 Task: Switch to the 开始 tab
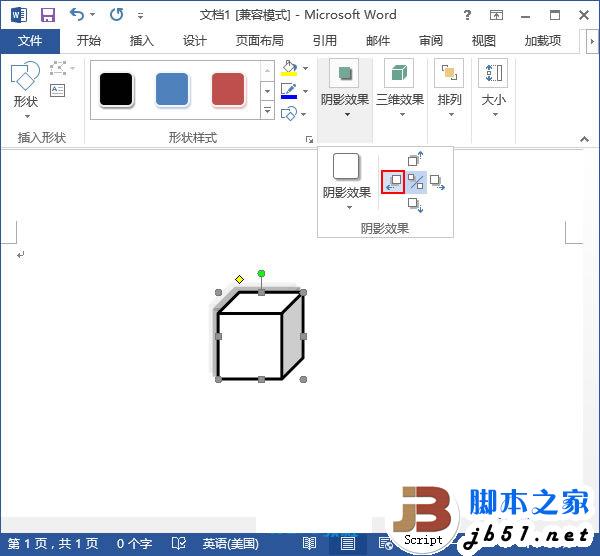tap(88, 41)
